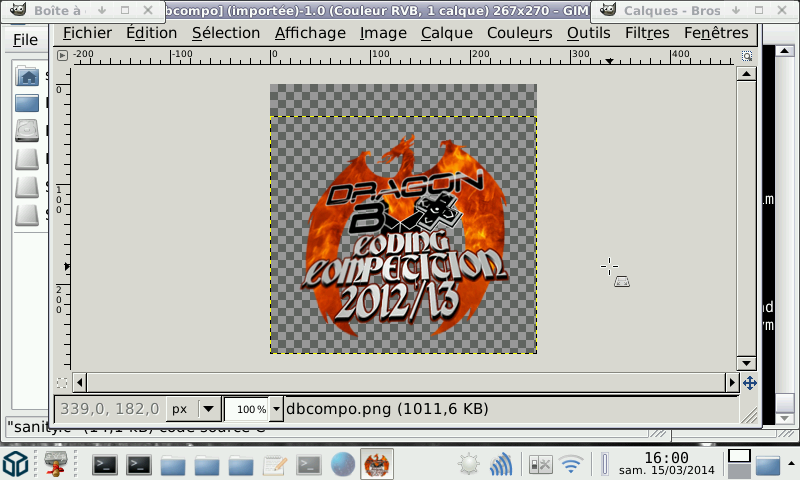This screenshot has height=480, width=800.
Task: Open the brightness sun icon in the tray
Action: [468, 465]
